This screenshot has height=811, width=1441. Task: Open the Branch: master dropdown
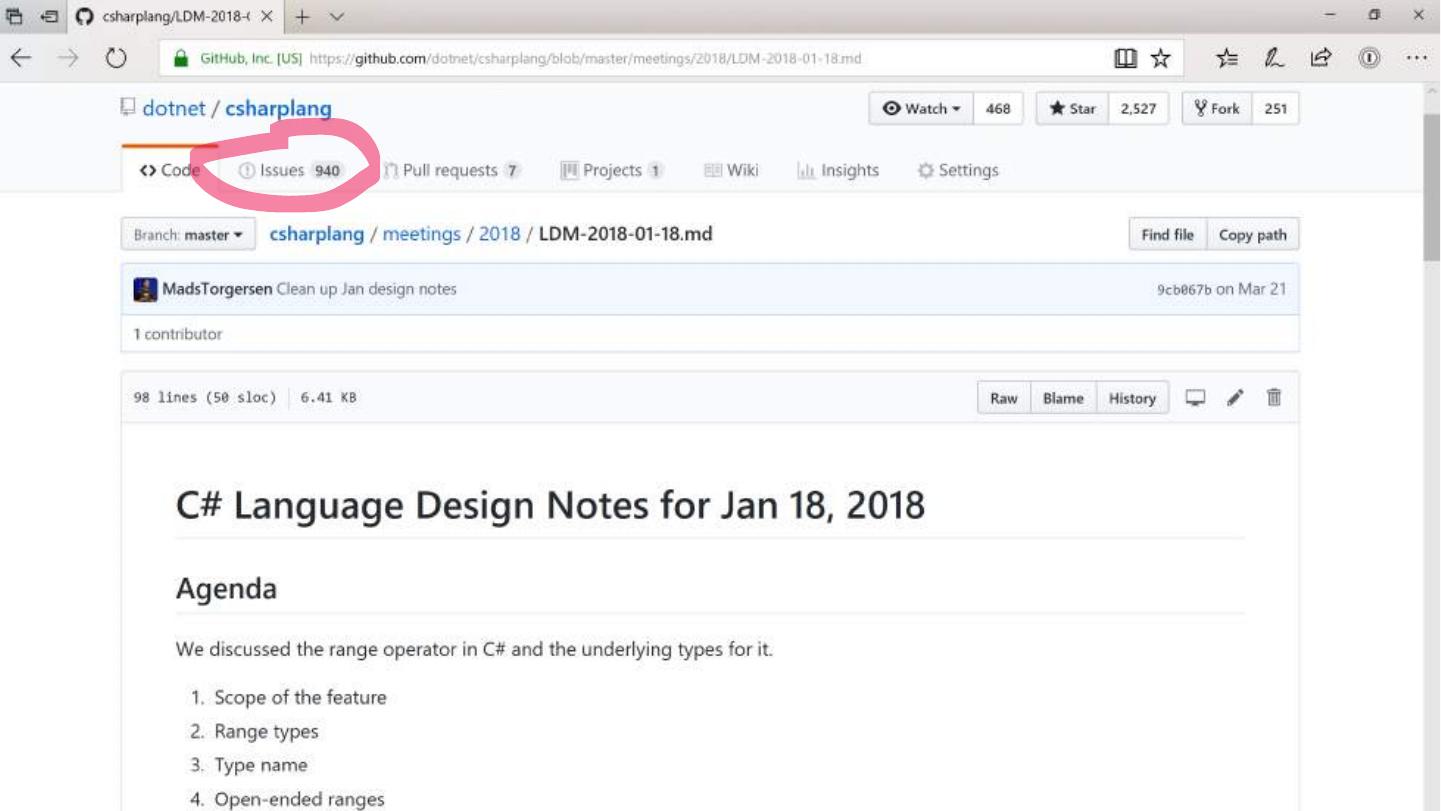pyautogui.click(x=188, y=235)
